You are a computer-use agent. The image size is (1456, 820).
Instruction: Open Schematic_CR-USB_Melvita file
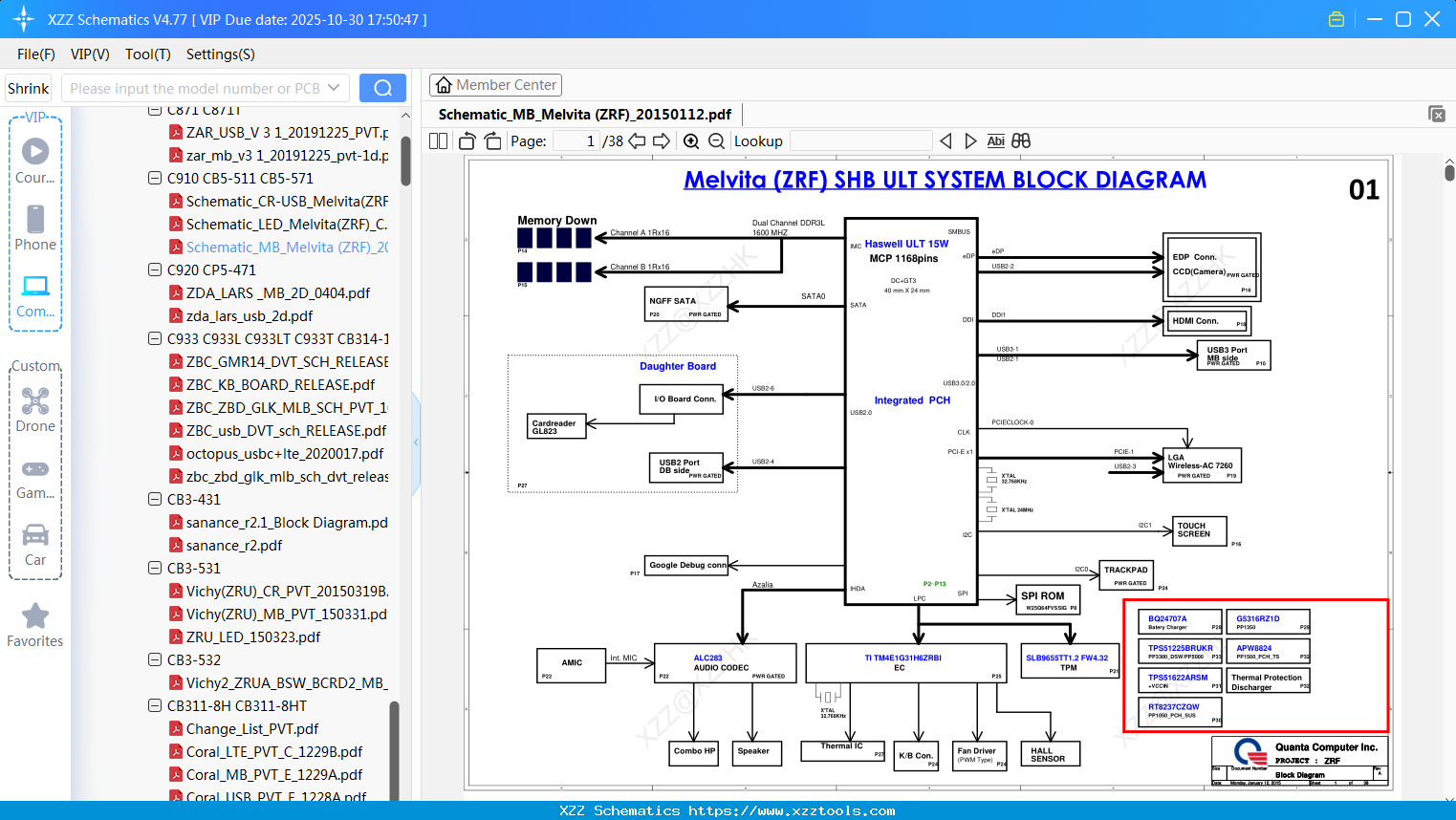tap(279, 202)
